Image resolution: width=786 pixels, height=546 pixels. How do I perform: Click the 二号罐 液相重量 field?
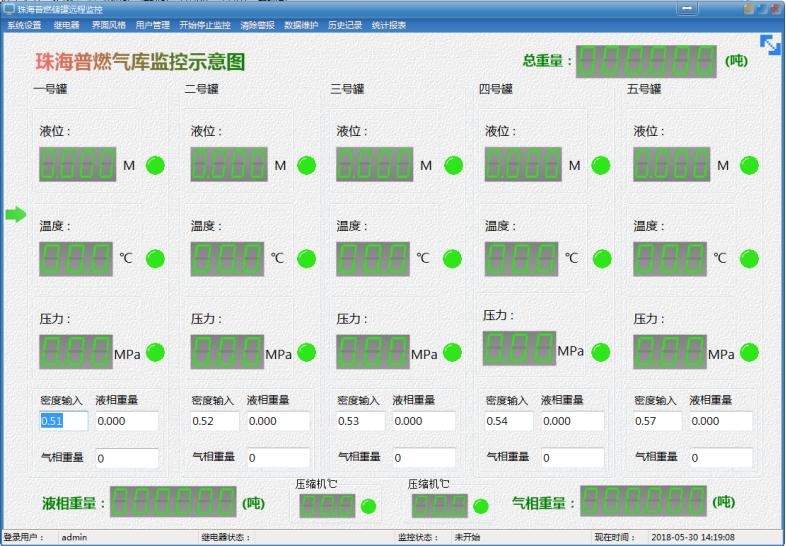pyautogui.click(x=278, y=421)
